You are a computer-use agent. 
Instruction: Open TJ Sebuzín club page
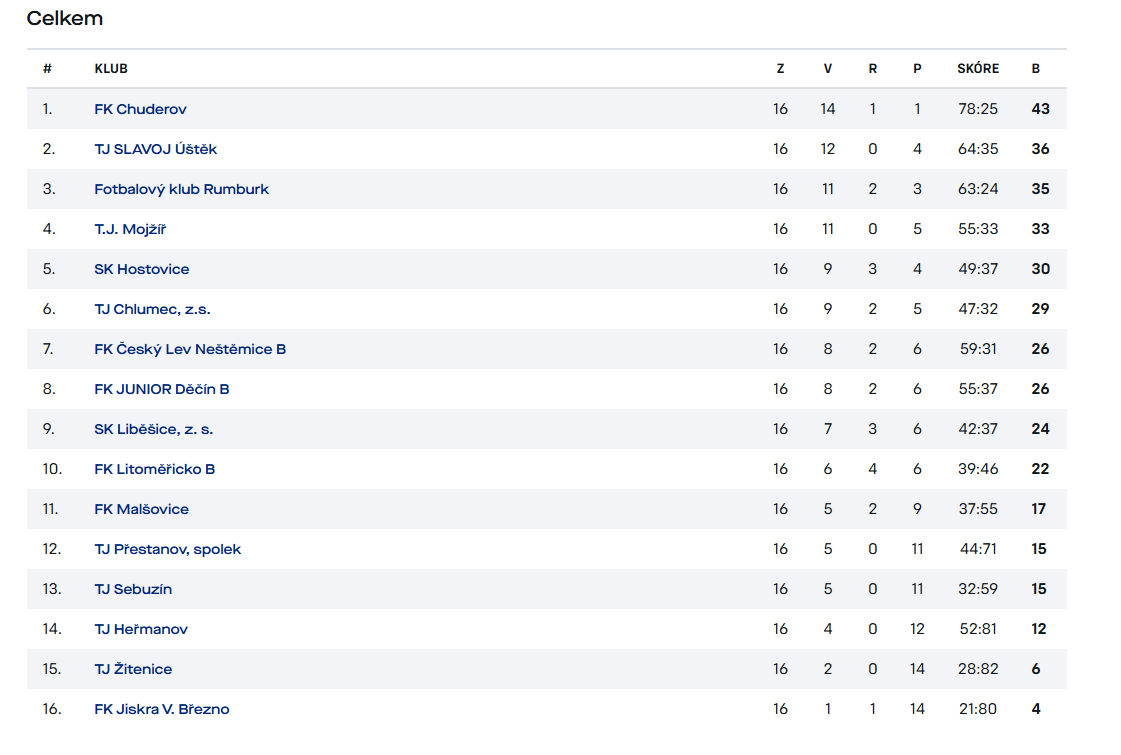click(x=133, y=589)
